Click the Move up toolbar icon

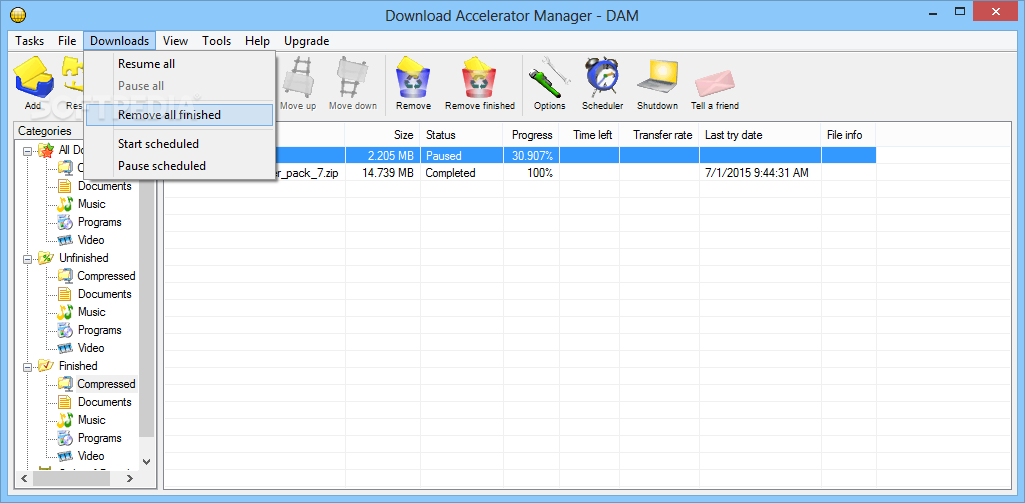pos(297,78)
